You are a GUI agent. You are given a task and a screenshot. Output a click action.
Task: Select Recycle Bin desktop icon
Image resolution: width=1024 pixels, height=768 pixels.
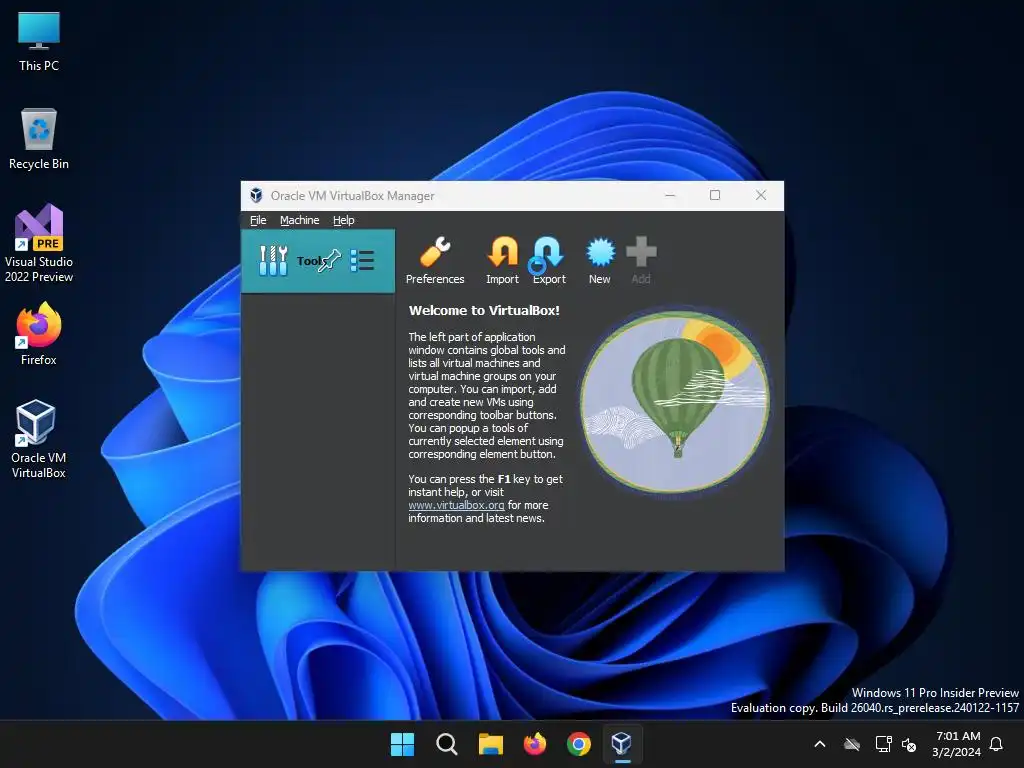coord(39,140)
